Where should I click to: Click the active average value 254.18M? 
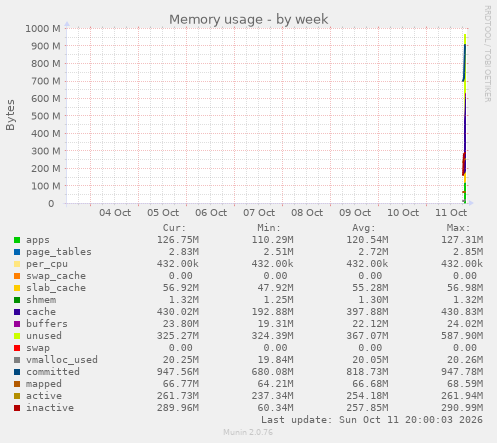coord(367,396)
